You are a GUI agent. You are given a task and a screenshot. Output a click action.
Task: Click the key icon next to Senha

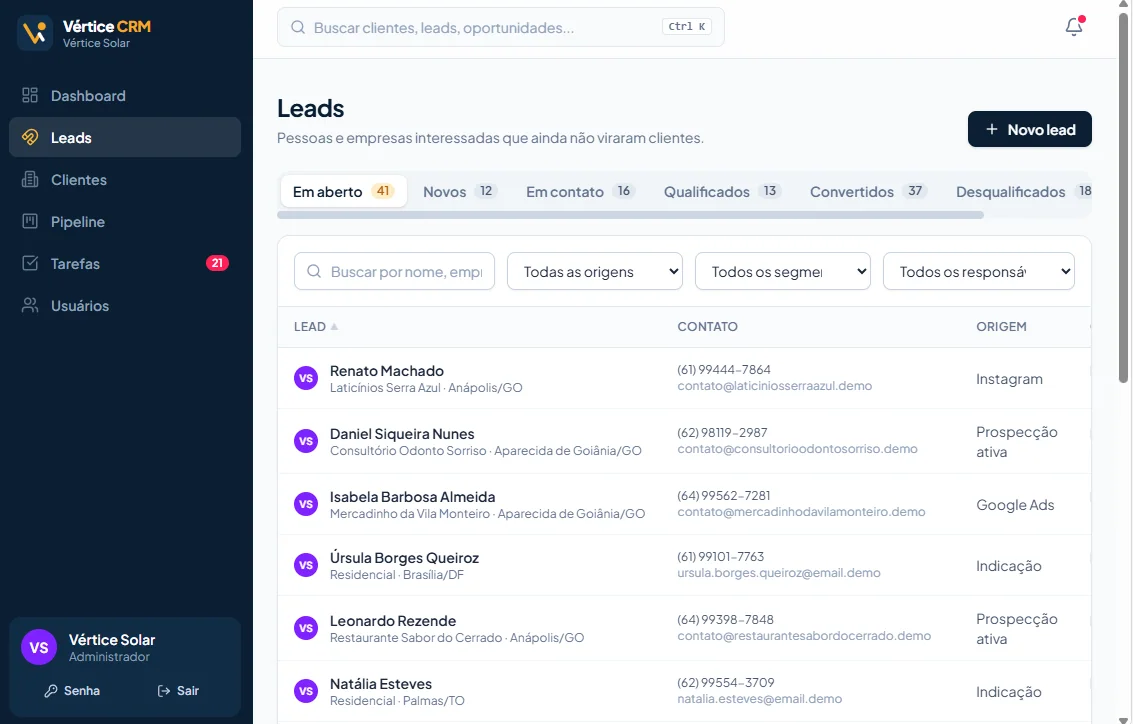pyautogui.click(x=51, y=691)
